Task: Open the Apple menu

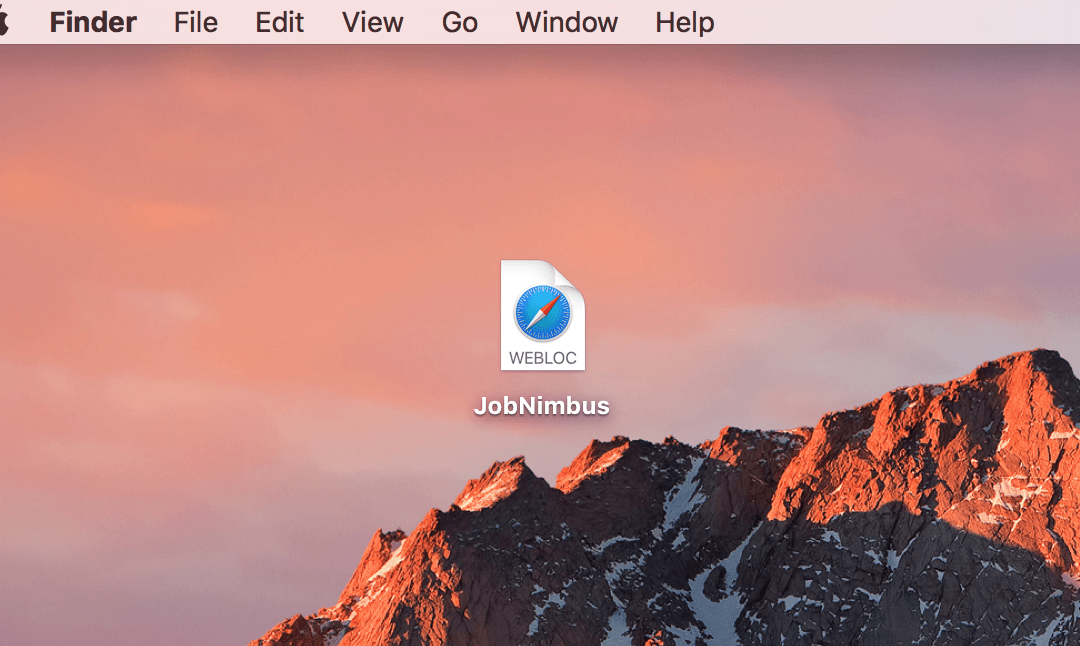Action: coord(3,21)
